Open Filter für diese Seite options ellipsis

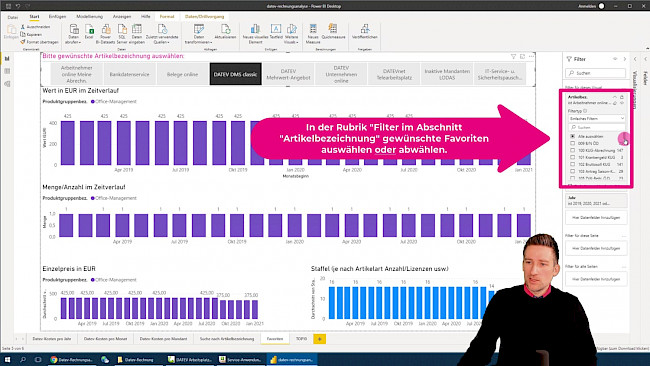[624, 235]
